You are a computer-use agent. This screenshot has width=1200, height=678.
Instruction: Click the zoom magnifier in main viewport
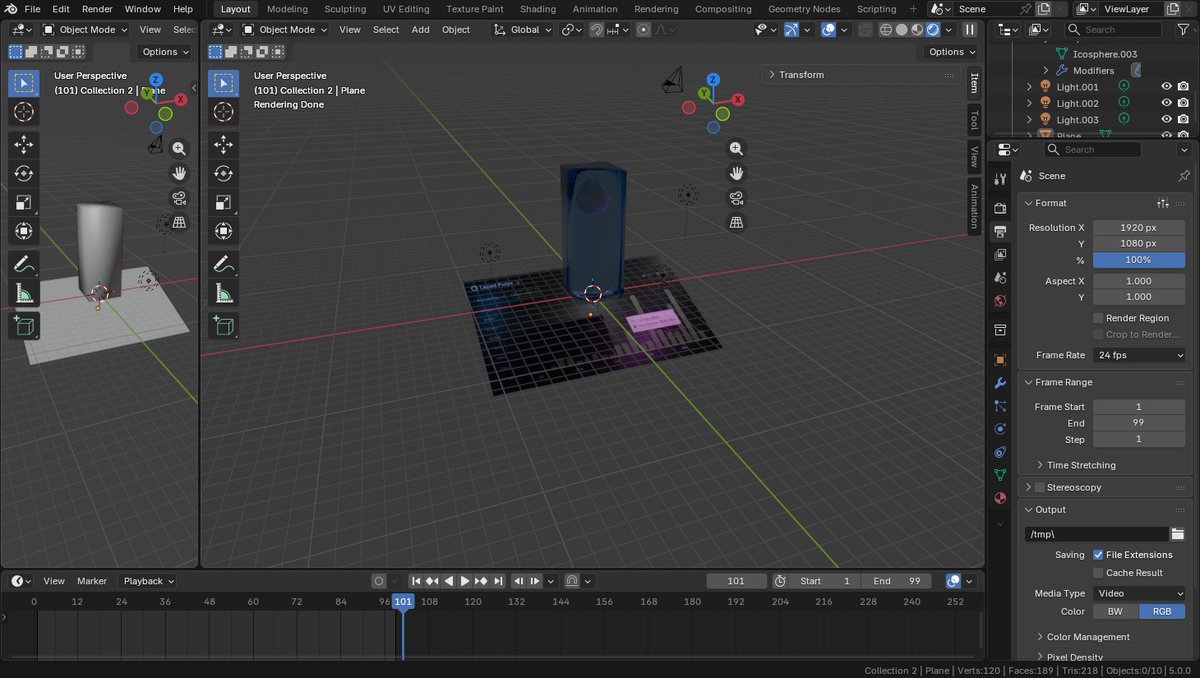(x=736, y=148)
